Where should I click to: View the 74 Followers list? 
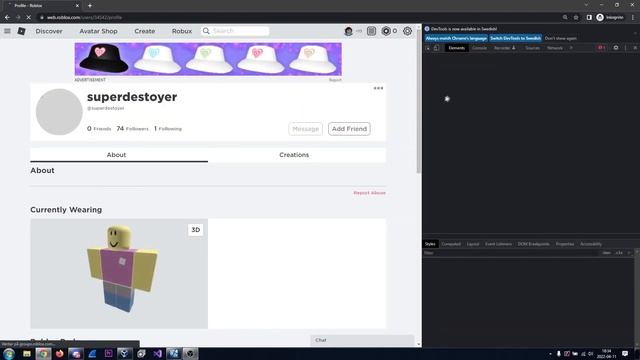point(132,129)
